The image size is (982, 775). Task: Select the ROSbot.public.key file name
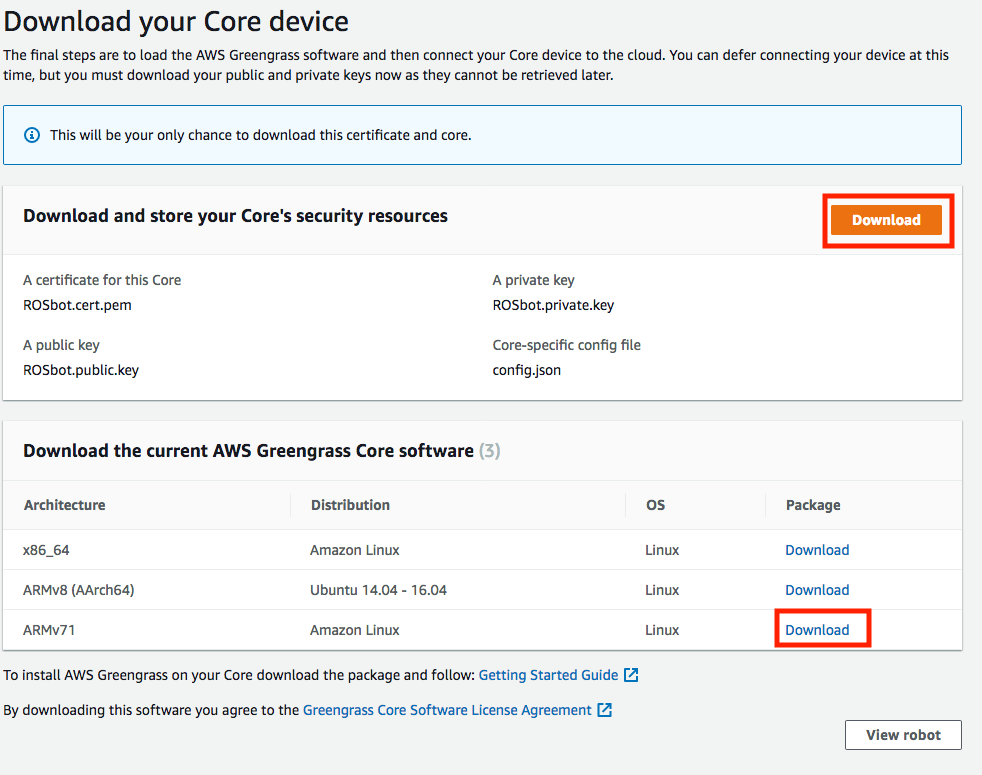81,370
